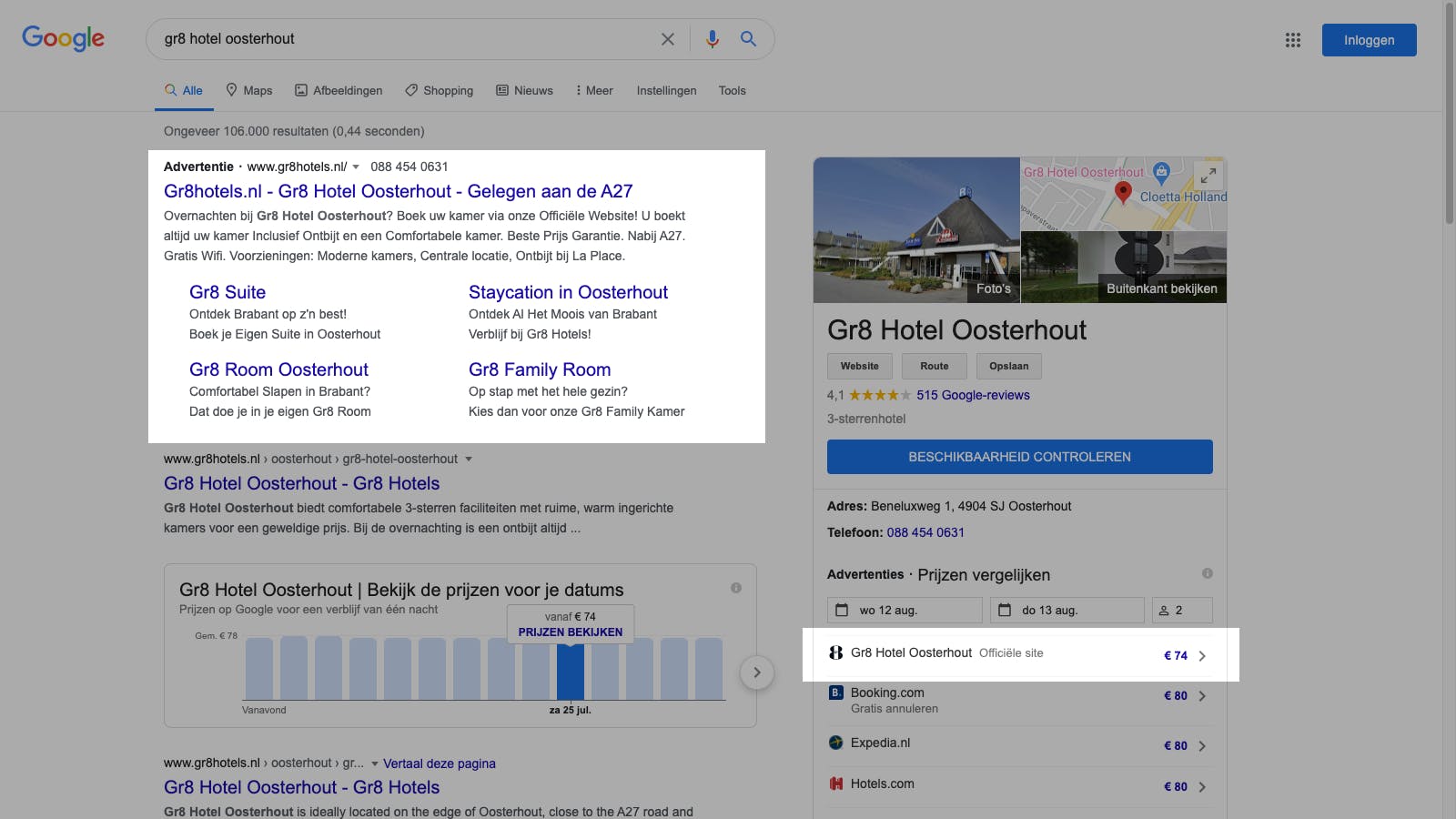This screenshot has height=819, width=1456.
Task: Click PRIJZEN BEKIJKEN in the price tooltip
Action: pyautogui.click(x=571, y=632)
